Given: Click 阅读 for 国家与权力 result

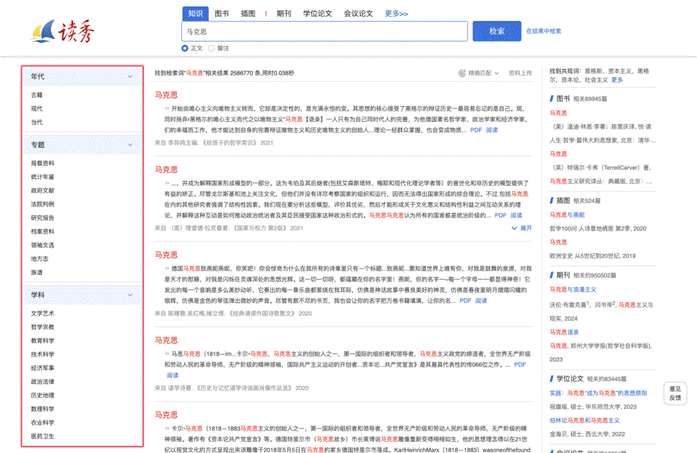Looking at the screenshot, I should click(516, 215).
